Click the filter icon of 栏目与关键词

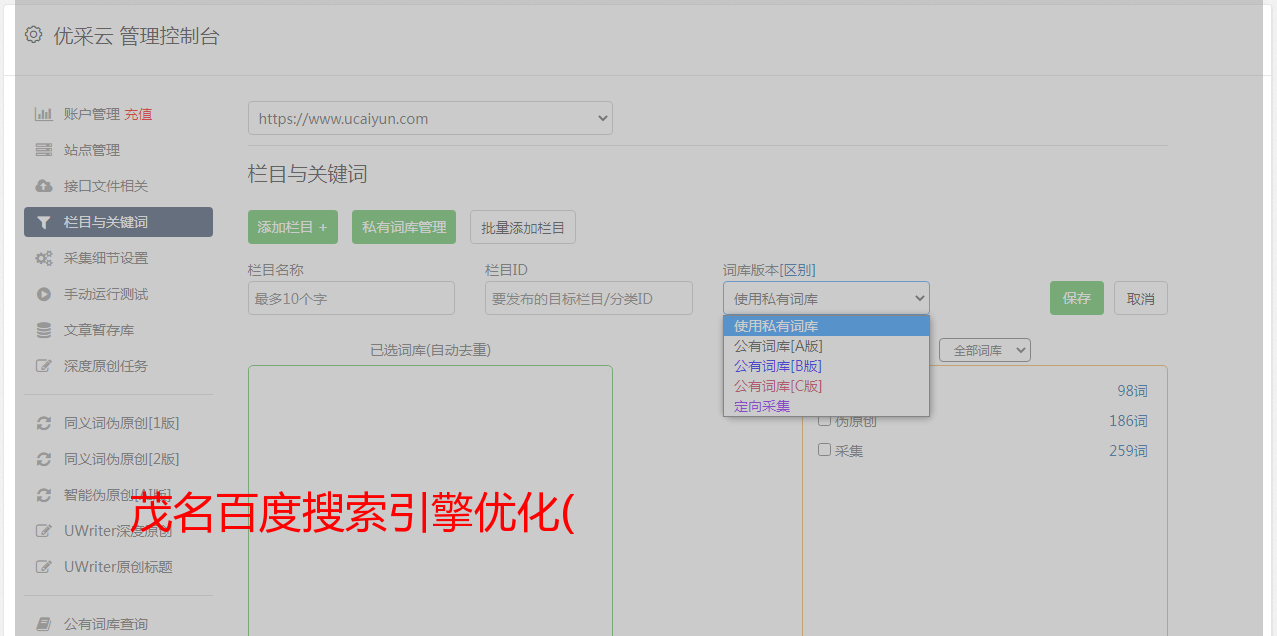pyautogui.click(x=43, y=222)
